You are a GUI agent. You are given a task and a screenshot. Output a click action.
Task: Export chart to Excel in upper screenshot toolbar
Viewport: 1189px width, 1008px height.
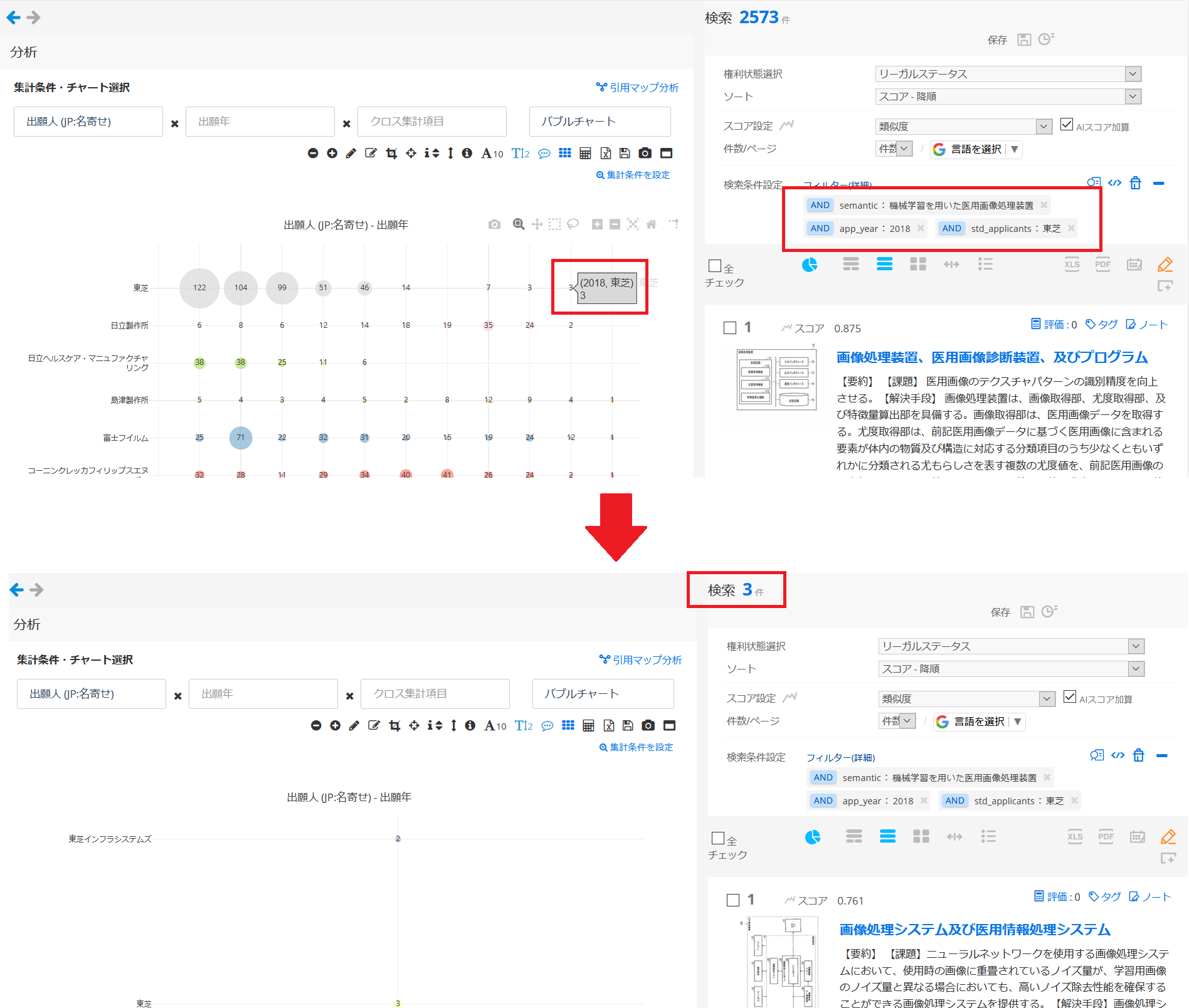click(x=606, y=154)
